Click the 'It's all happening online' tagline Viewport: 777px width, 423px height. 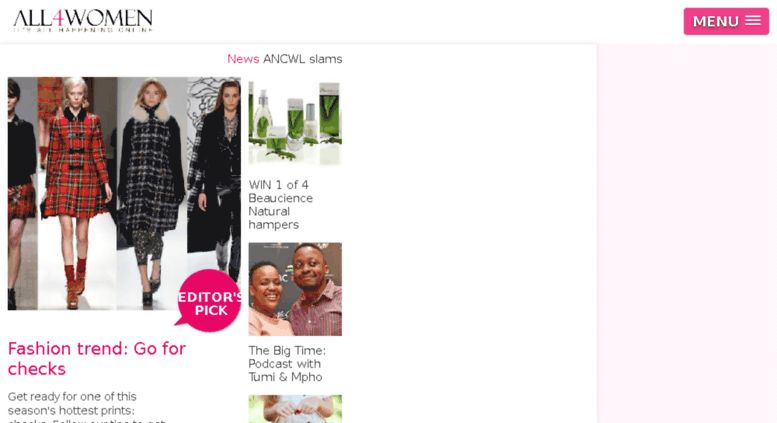[x=83, y=30]
